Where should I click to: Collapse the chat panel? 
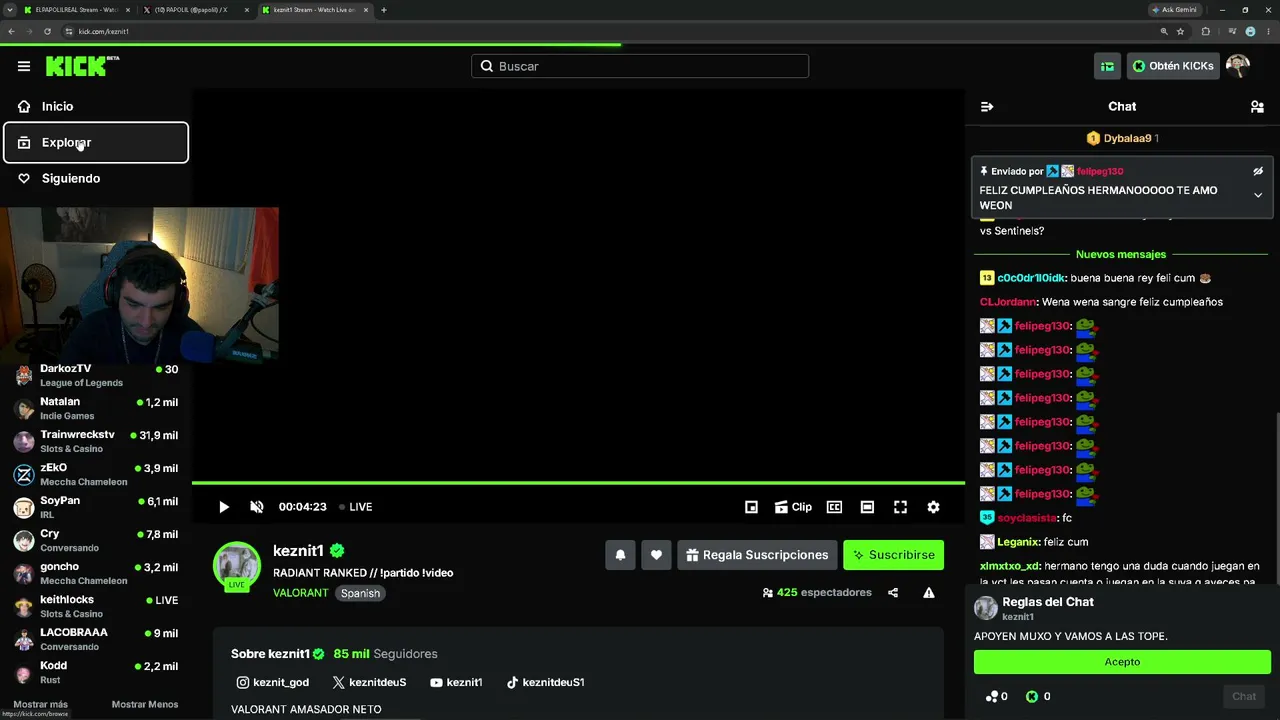point(987,106)
